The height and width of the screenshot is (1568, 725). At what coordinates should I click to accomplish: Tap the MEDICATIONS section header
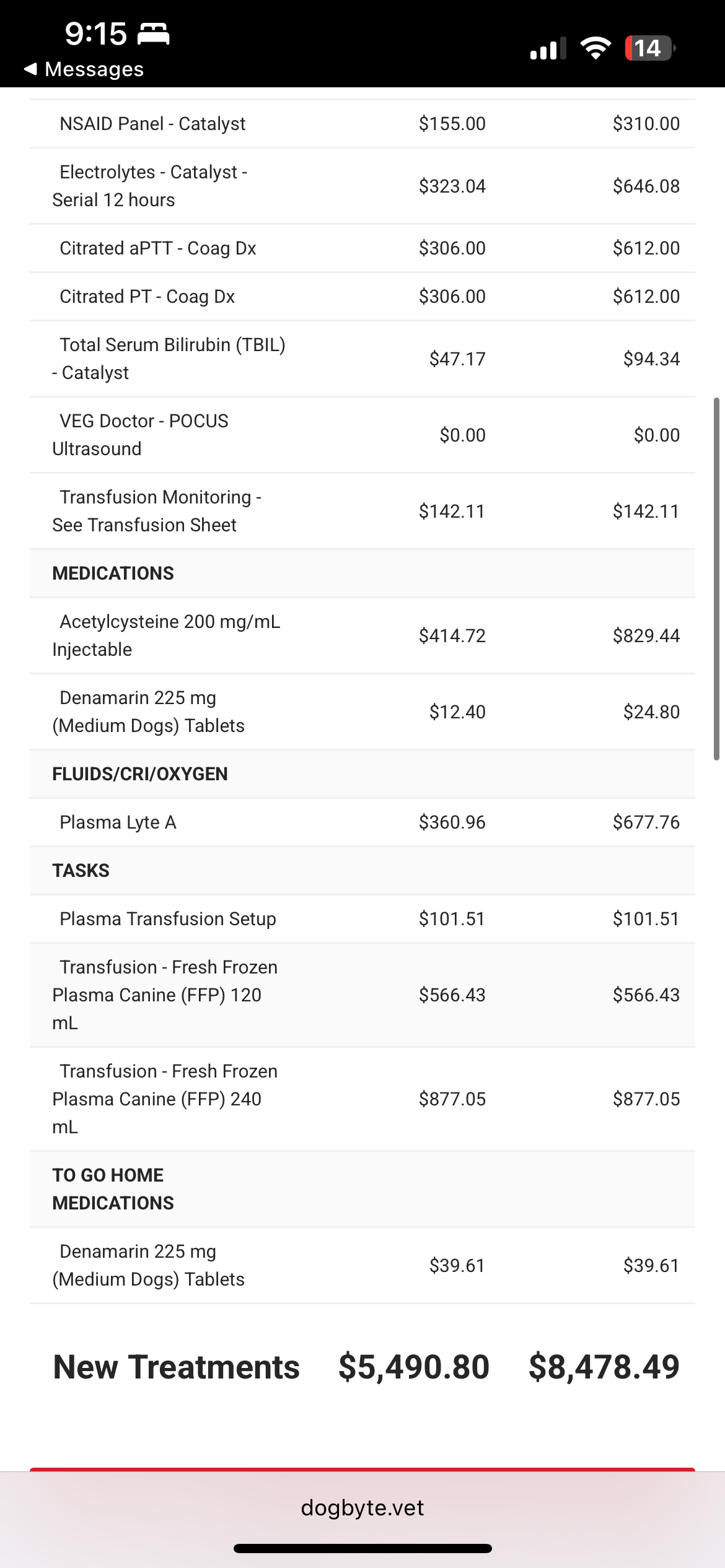point(113,573)
